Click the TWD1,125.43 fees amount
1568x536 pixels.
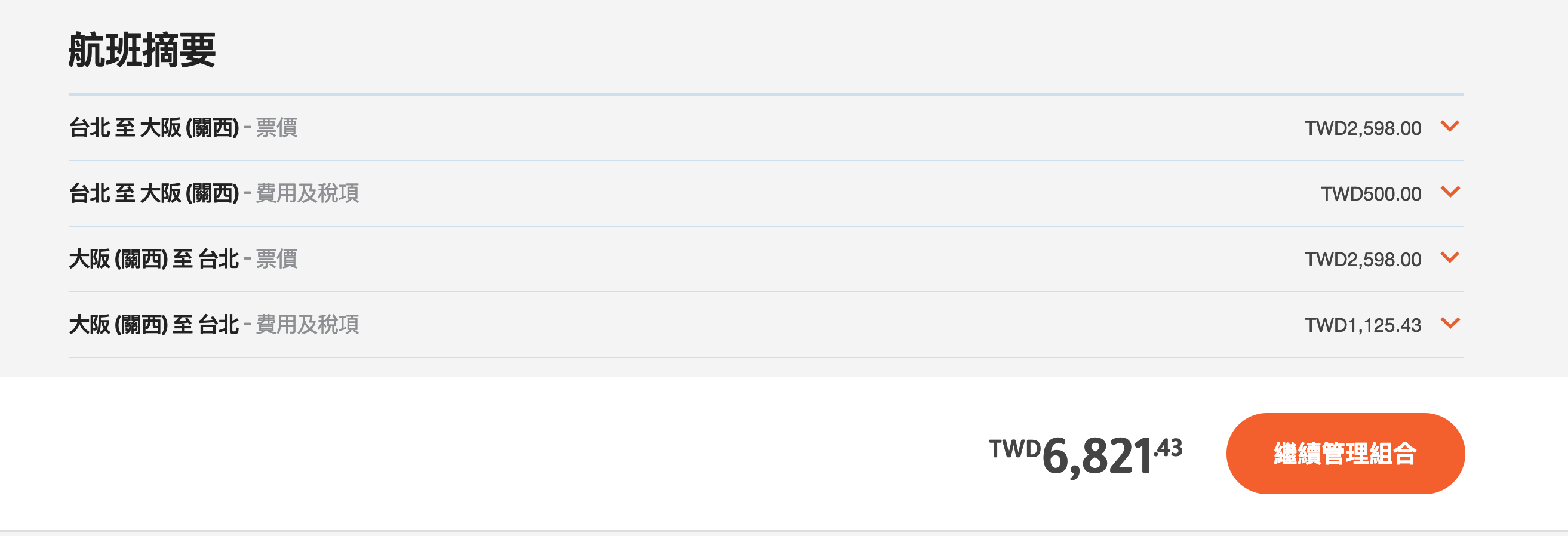click(1363, 325)
